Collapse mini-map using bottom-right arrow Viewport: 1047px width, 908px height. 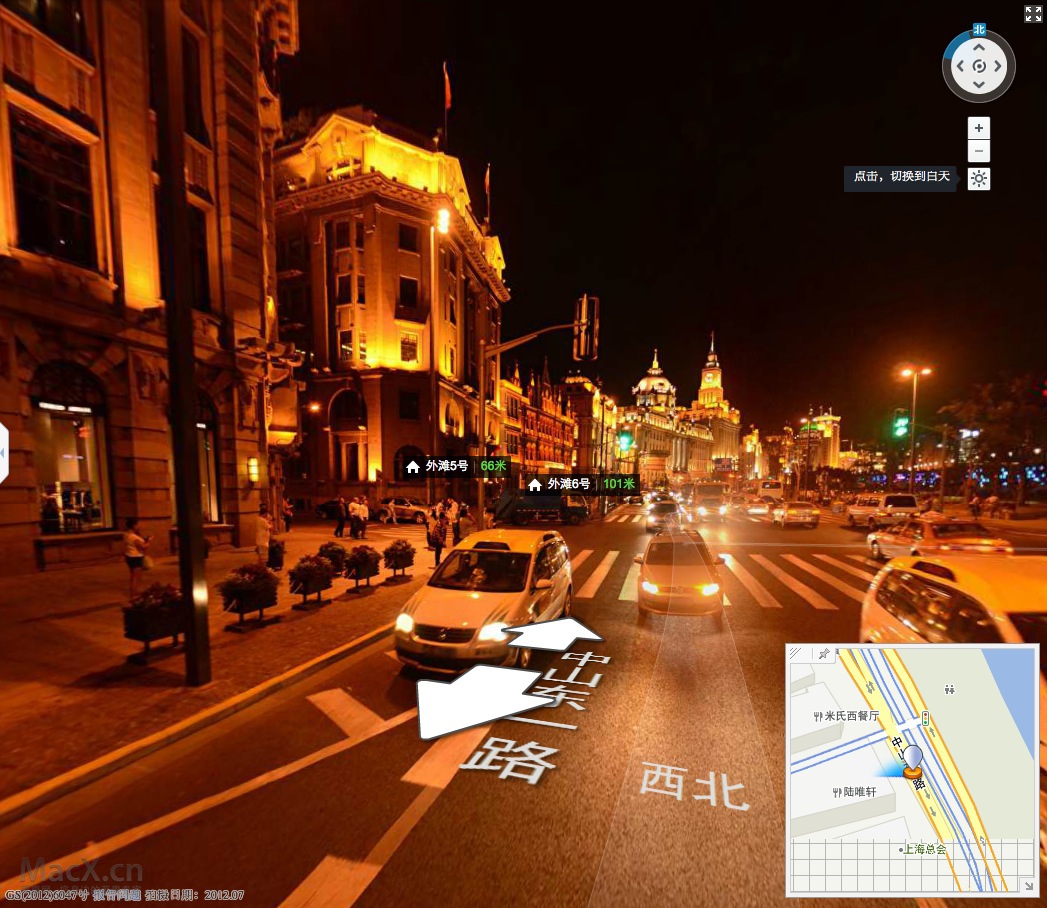(x=1026, y=885)
